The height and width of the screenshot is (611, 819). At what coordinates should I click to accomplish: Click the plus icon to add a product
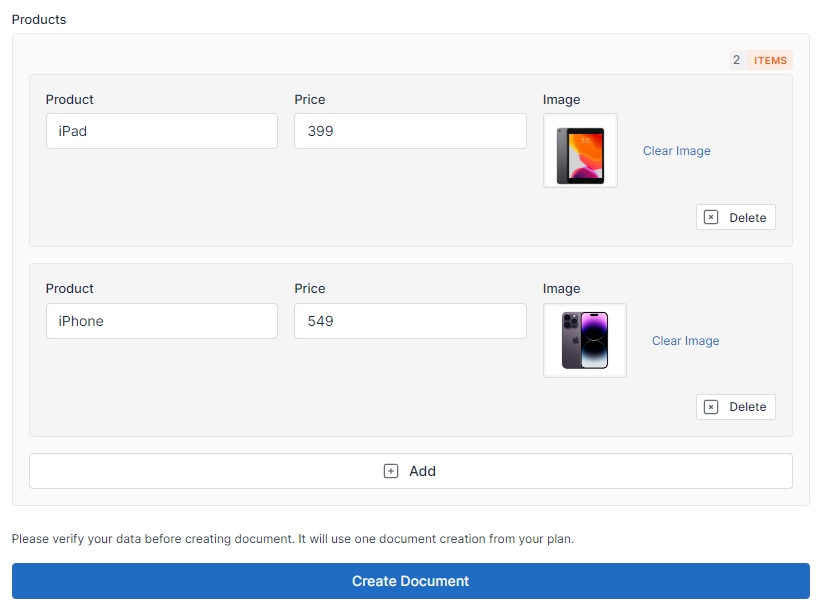point(391,471)
